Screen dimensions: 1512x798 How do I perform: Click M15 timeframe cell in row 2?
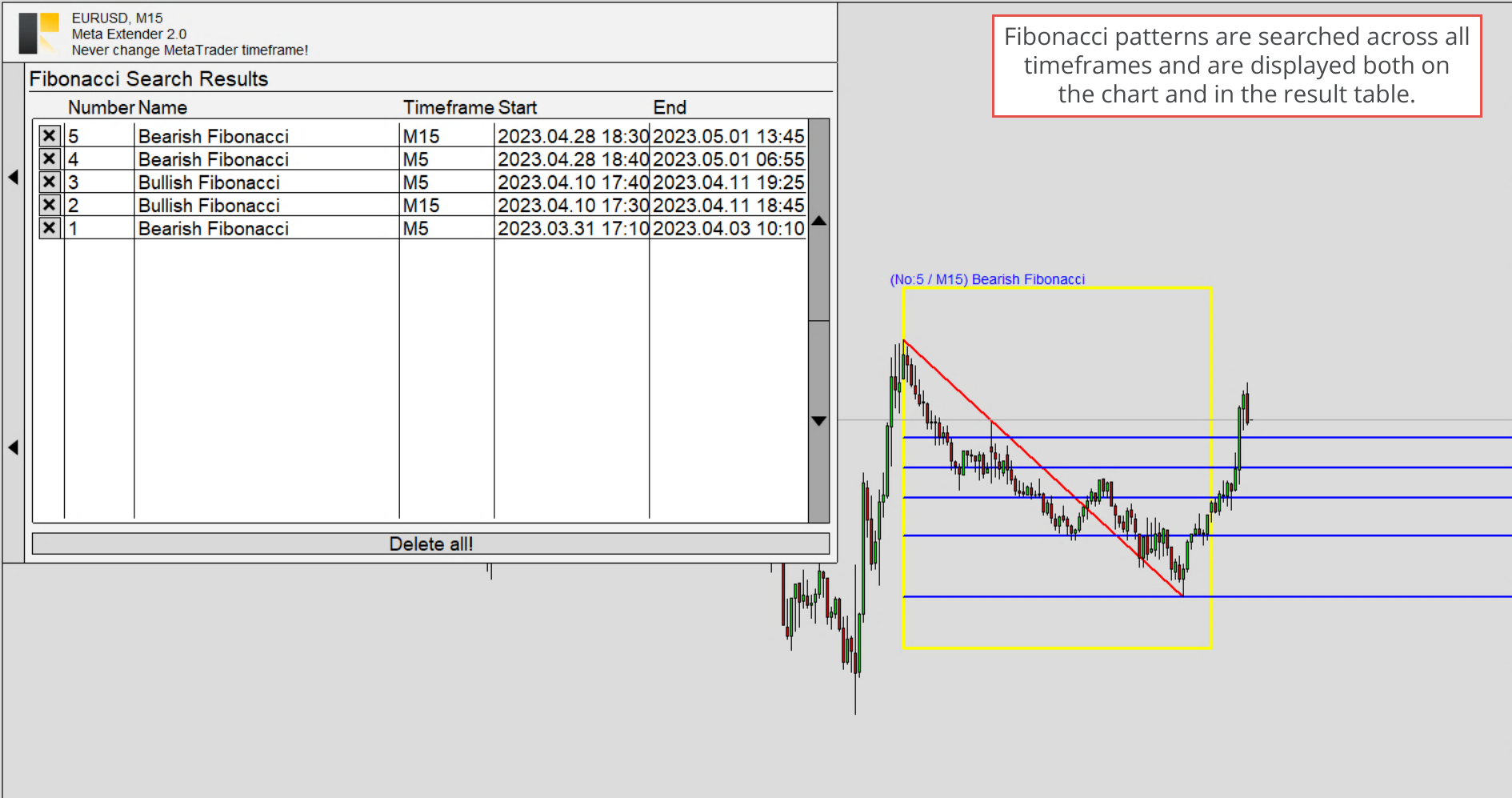click(422, 206)
